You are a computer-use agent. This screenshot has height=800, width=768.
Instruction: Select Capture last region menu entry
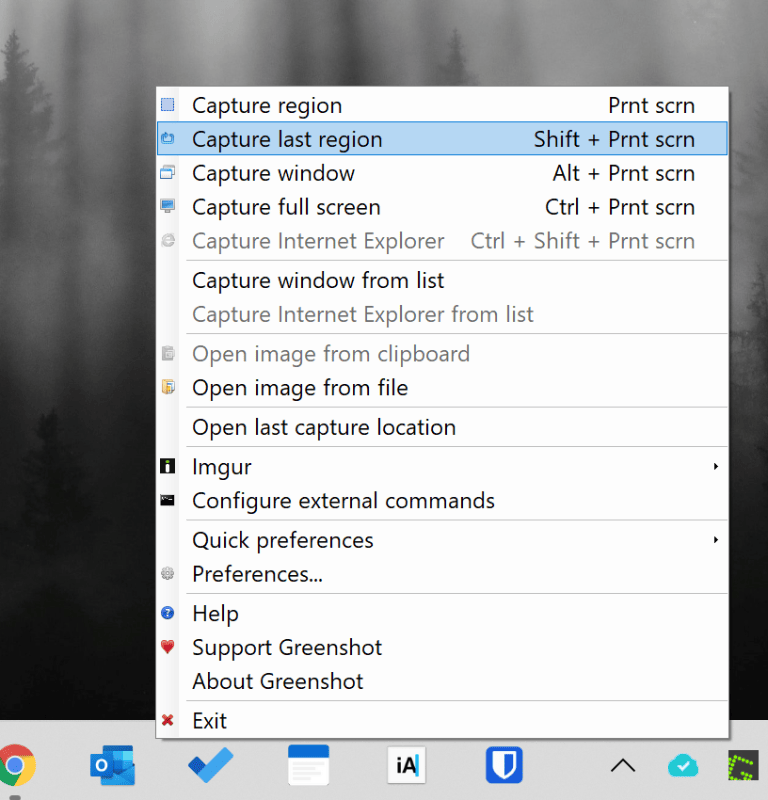[442, 138]
